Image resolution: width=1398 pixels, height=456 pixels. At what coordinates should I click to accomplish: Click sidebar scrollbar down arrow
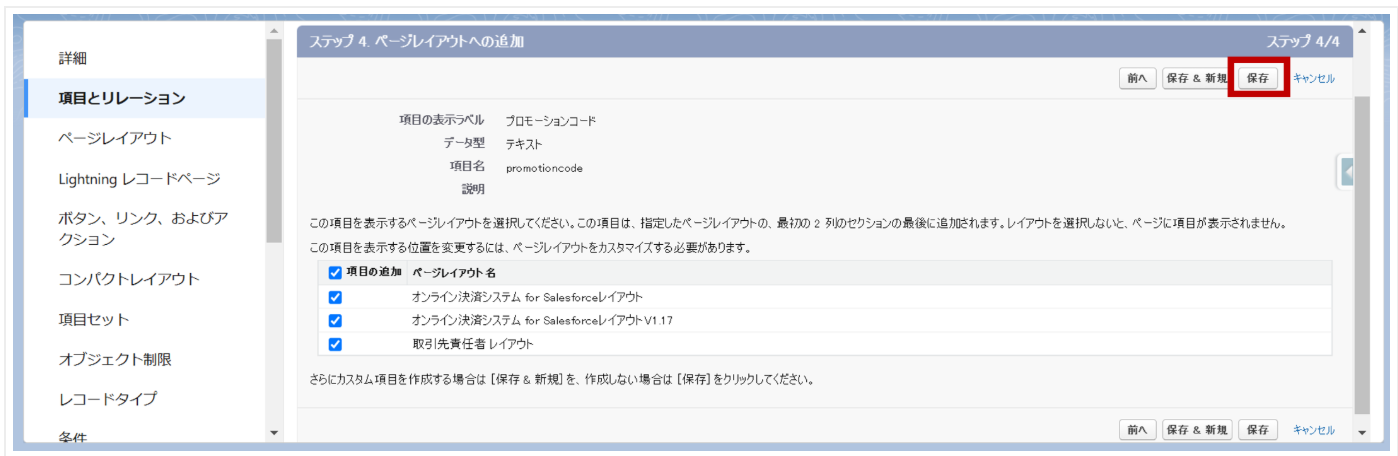[274, 432]
